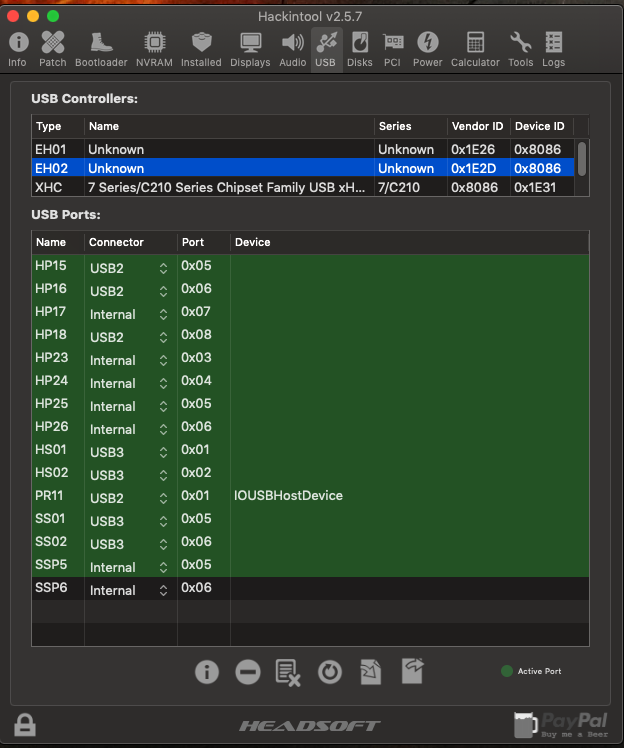This screenshot has height=748, width=624.
Task: Open connector dropdown for SS02
Action: (x=129, y=544)
